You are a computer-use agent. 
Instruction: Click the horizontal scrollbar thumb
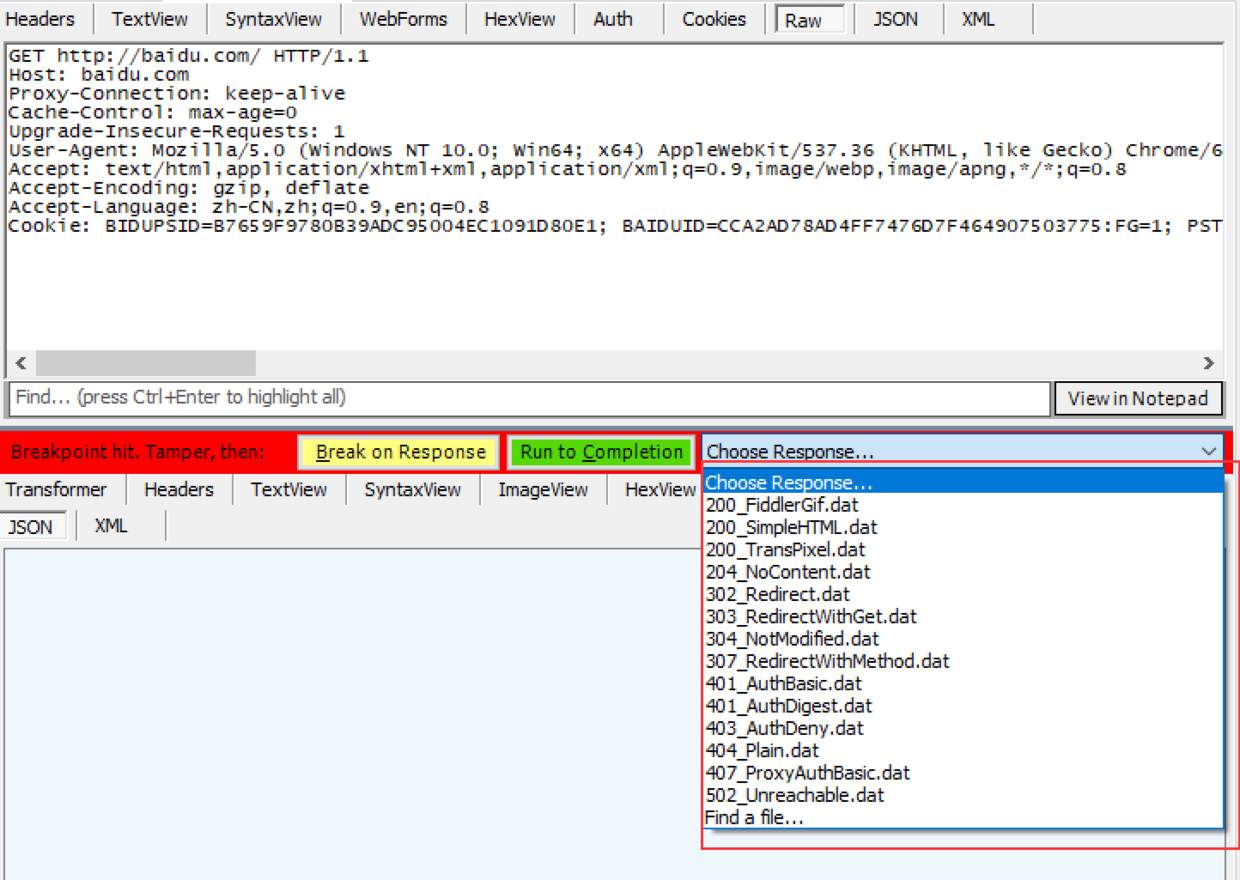(x=145, y=363)
